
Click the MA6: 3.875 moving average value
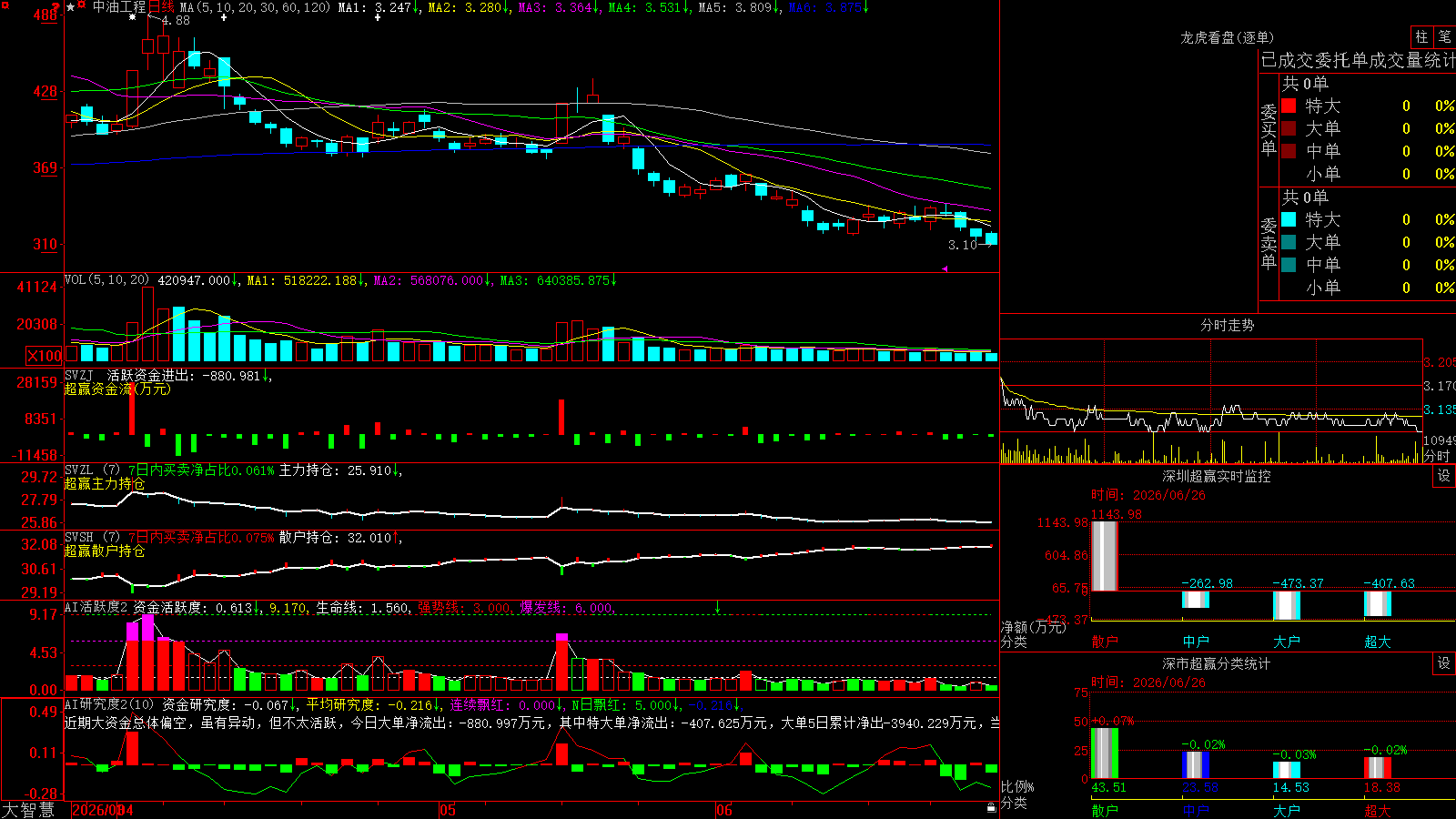pos(829,7)
